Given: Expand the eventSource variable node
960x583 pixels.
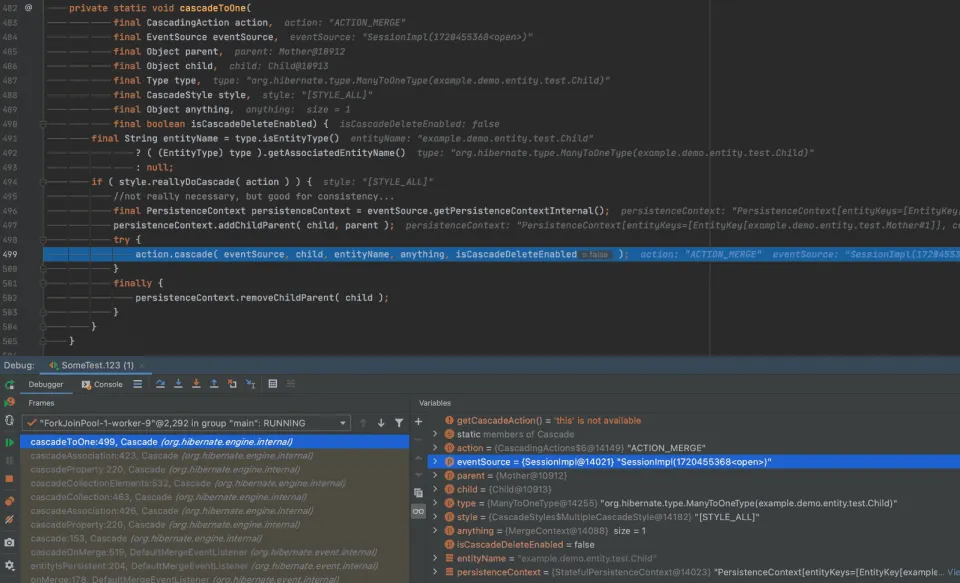Looking at the screenshot, I should [x=435, y=462].
